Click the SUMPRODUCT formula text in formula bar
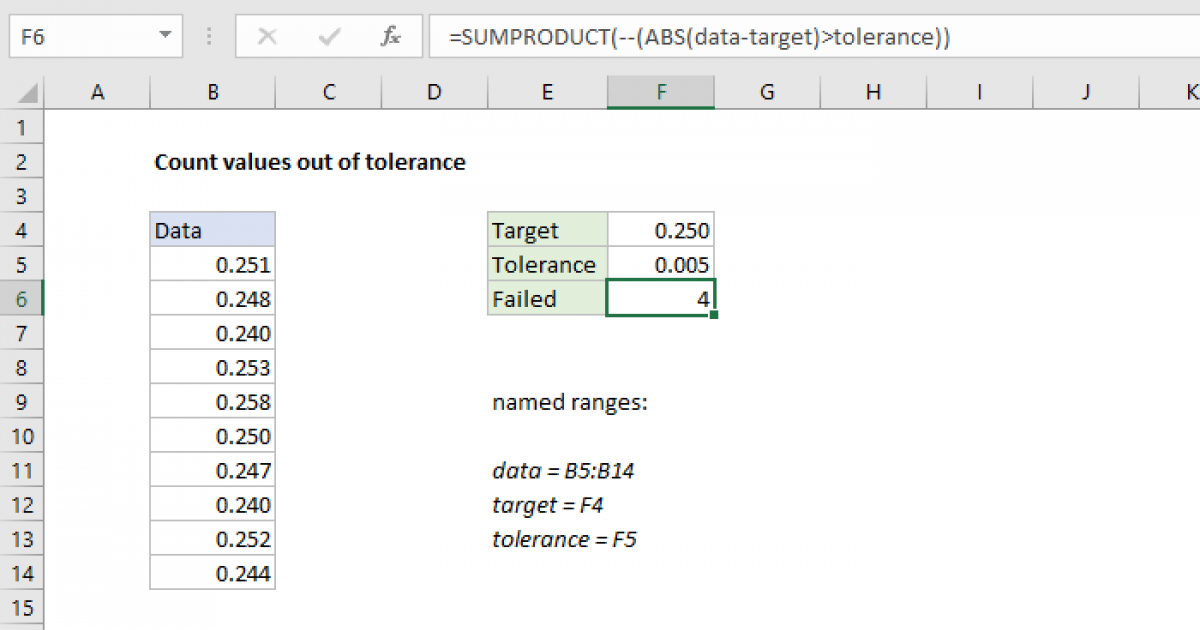 pyautogui.click(x=699, y=38)
